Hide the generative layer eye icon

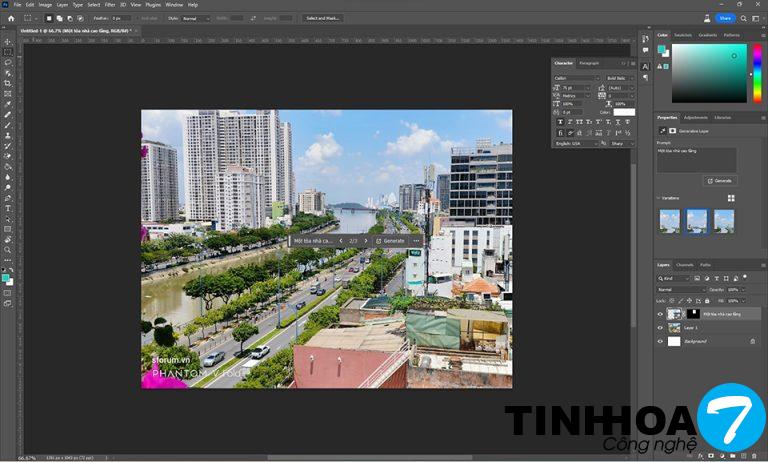(661, 313)
